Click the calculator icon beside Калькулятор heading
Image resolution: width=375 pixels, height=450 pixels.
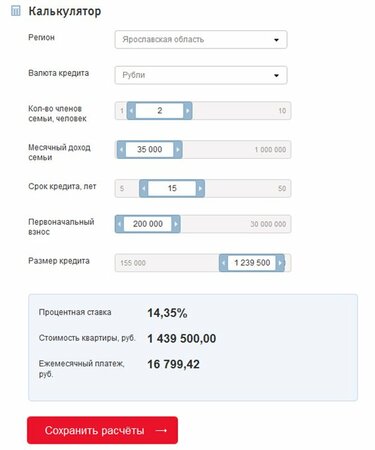(16, 11)
